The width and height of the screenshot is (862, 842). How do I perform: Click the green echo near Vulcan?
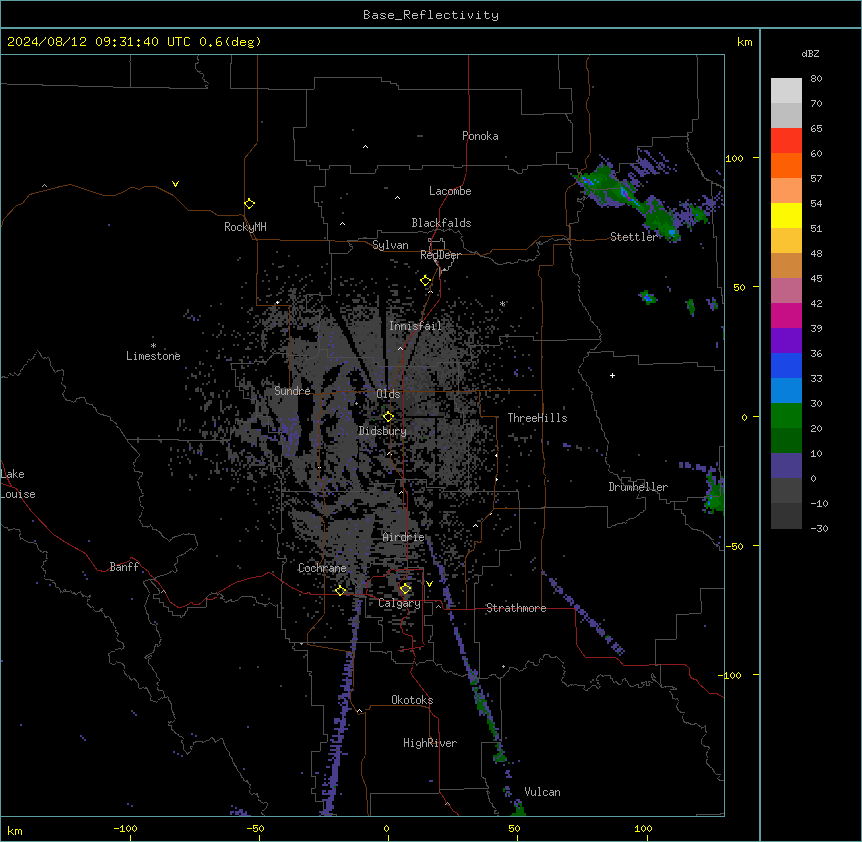pyautogui.click(x=518, y=808)
